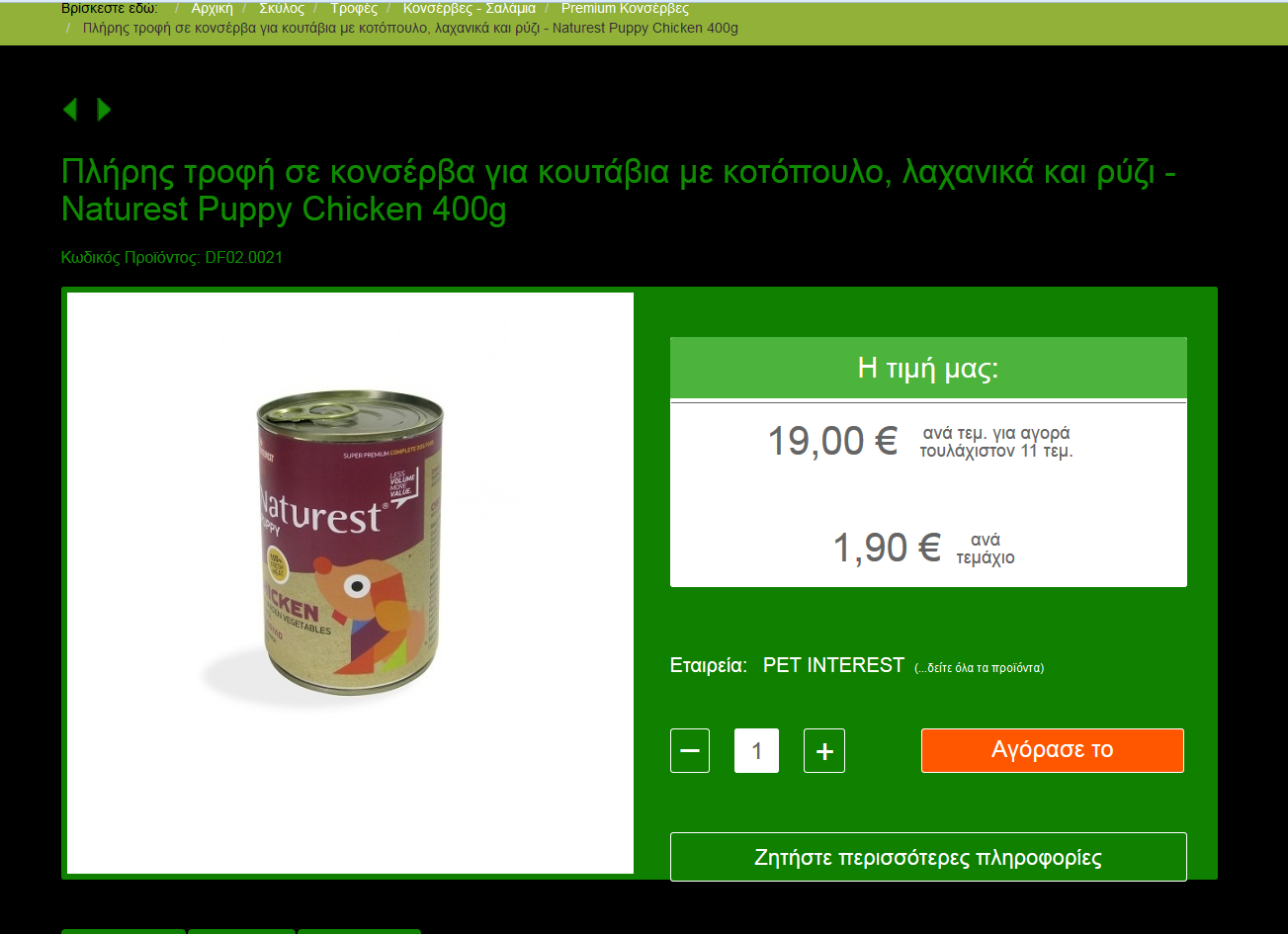Go to previous product with left arrow
This screenshot has width=1288, height=934.
(69, 110)
